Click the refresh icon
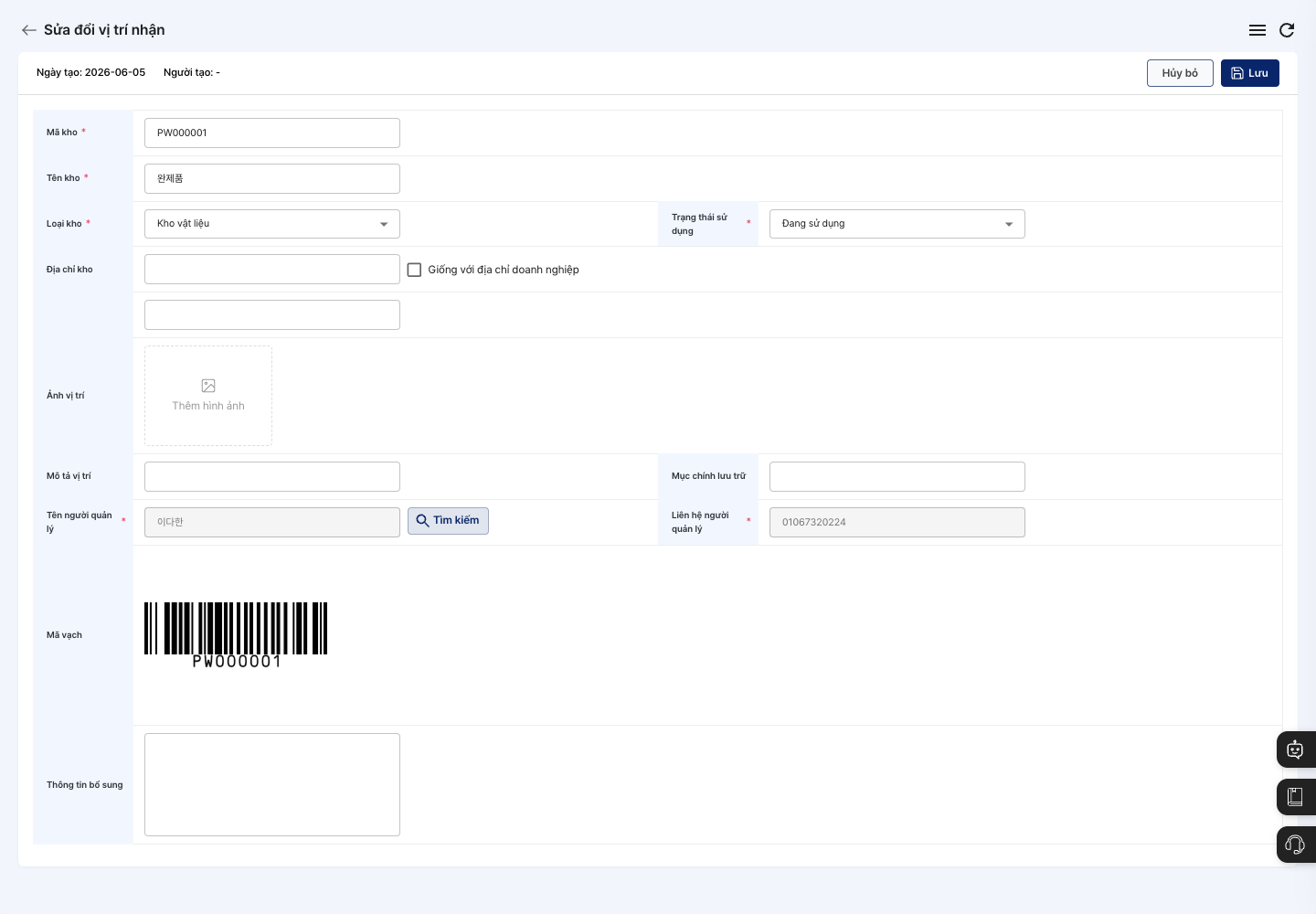 click(x=1287, y=30)
